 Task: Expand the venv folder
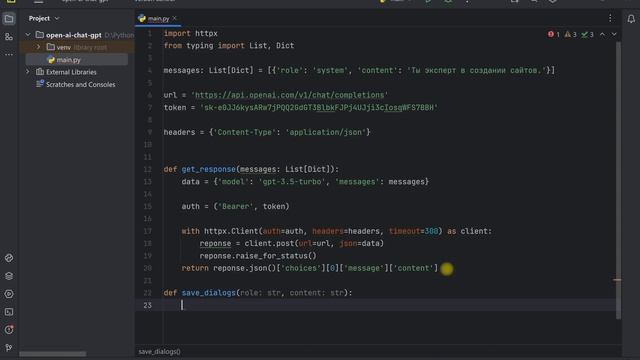(x=38, y=47)
